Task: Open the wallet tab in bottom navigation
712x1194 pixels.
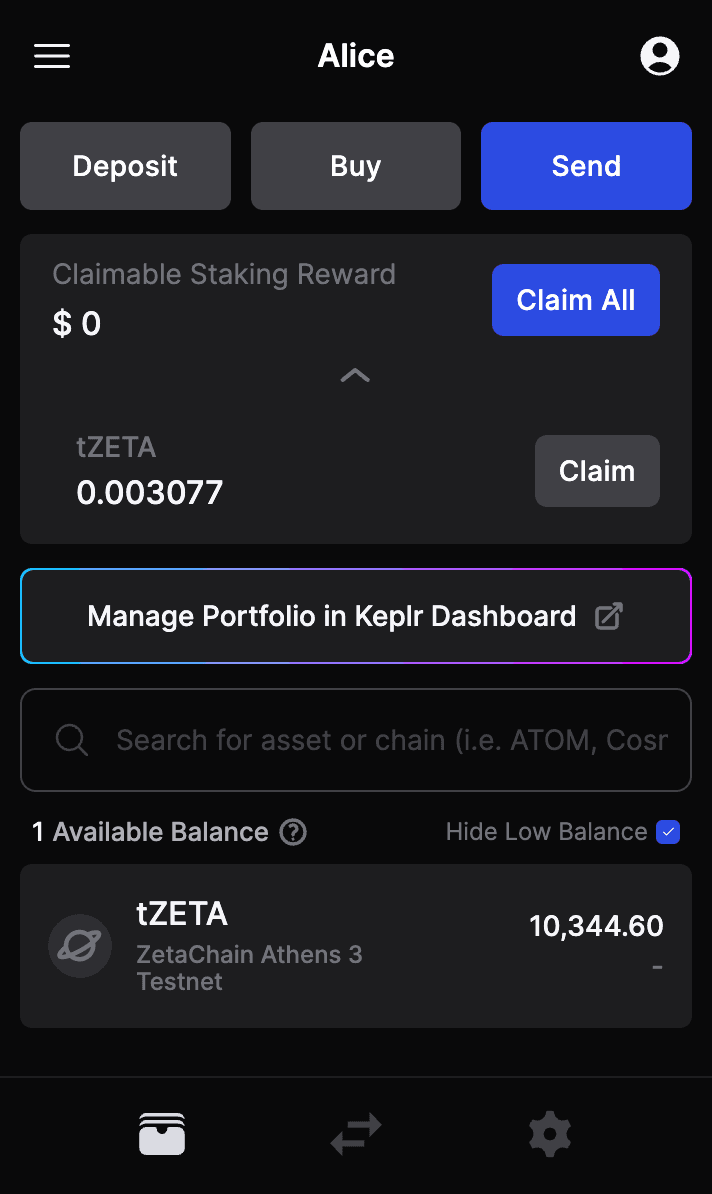Action: pyautogui.click(x=161, y=1133)
